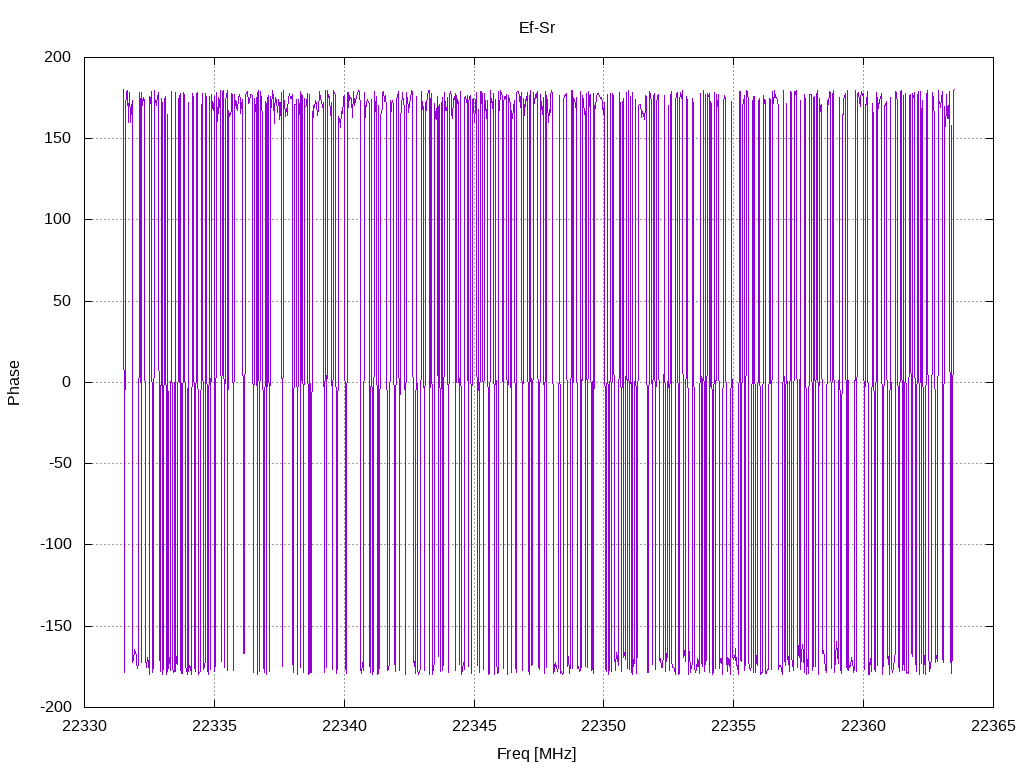Click y-axis tick label 0
1024x768 pixels.
tap(67, 382)
